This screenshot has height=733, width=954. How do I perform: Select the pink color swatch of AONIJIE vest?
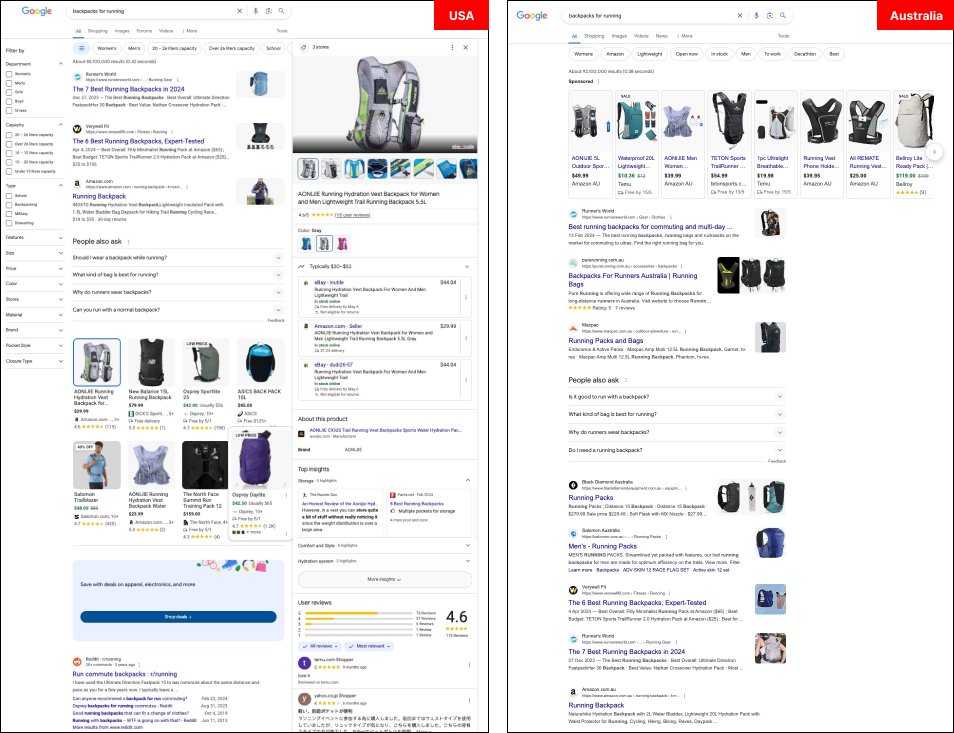click(343, 244)
